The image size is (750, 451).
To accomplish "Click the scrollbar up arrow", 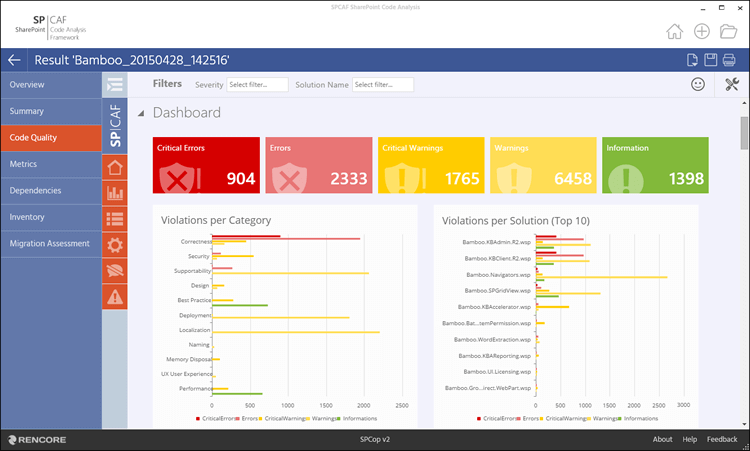I will (x=744, y=103).
